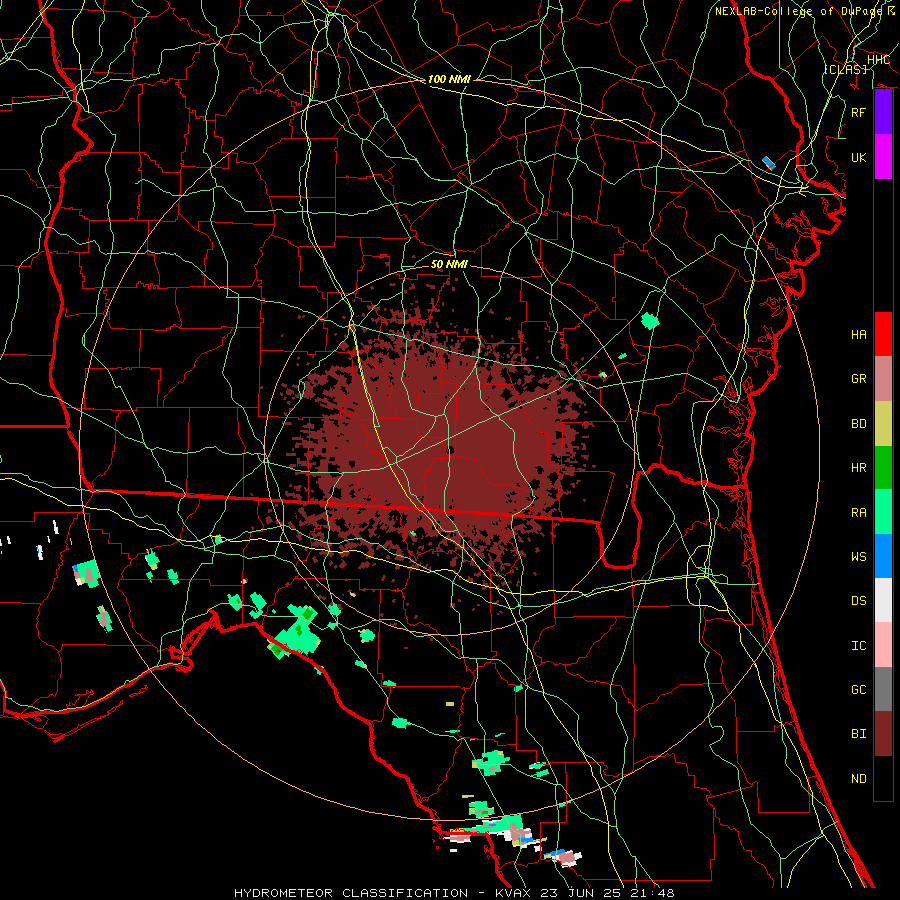Click the 100 NMI range ring label

(449, 79)
